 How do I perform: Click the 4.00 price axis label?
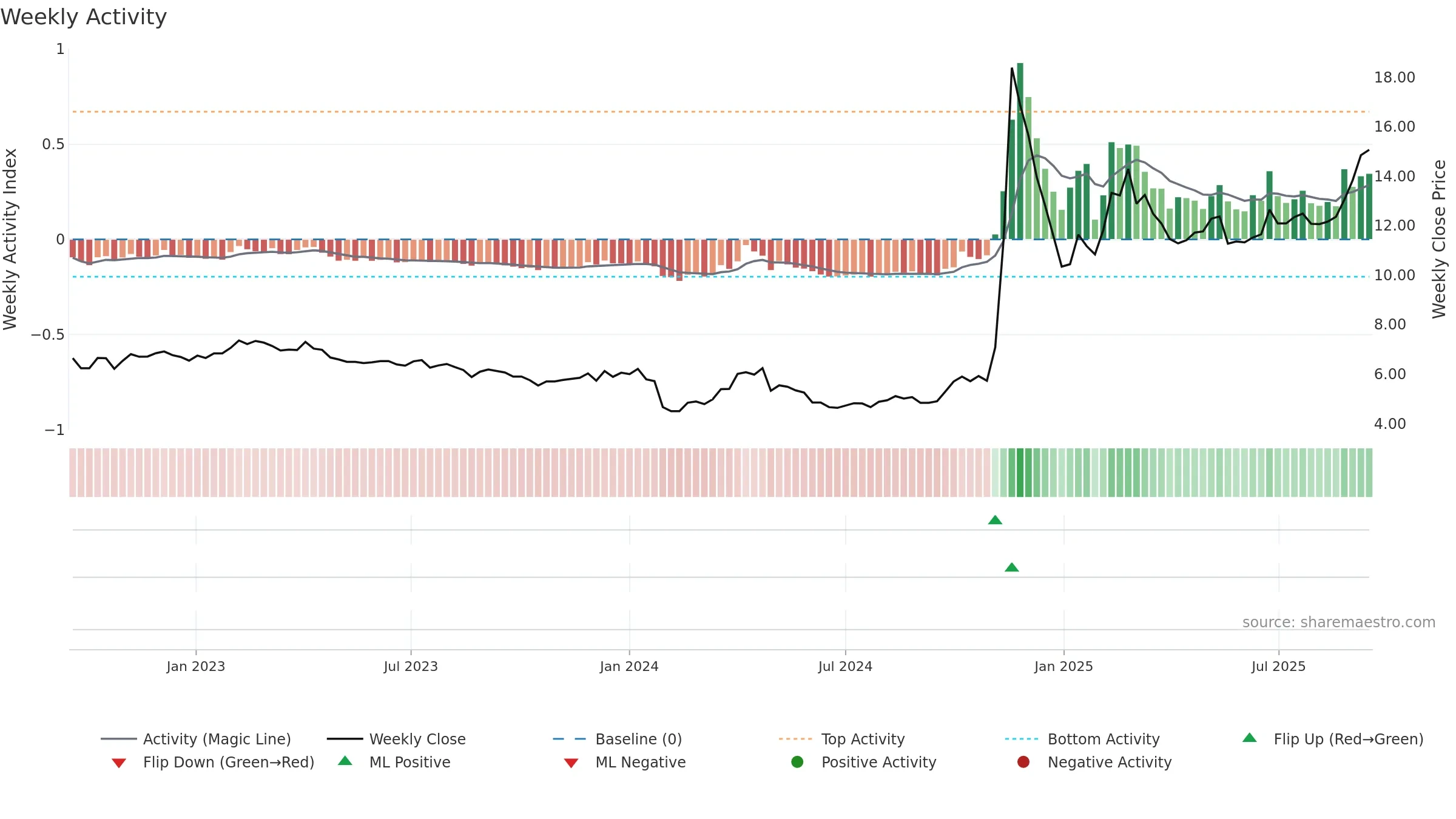[x=1390, y=424]
